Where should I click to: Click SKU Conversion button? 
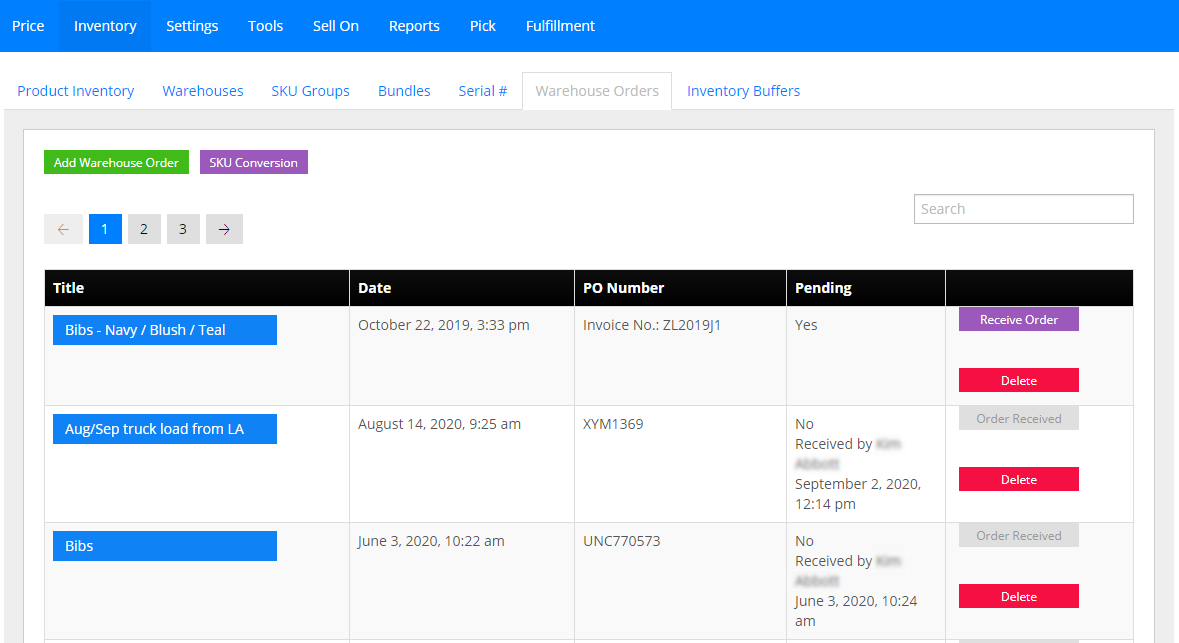tap(253, 162)
